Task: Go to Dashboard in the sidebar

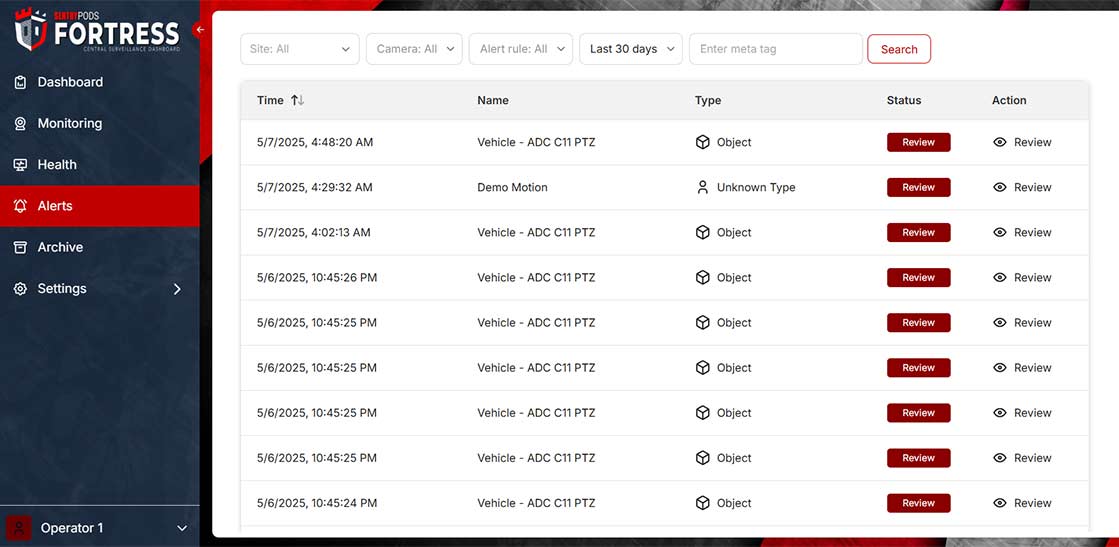Action: click(100, 82)
